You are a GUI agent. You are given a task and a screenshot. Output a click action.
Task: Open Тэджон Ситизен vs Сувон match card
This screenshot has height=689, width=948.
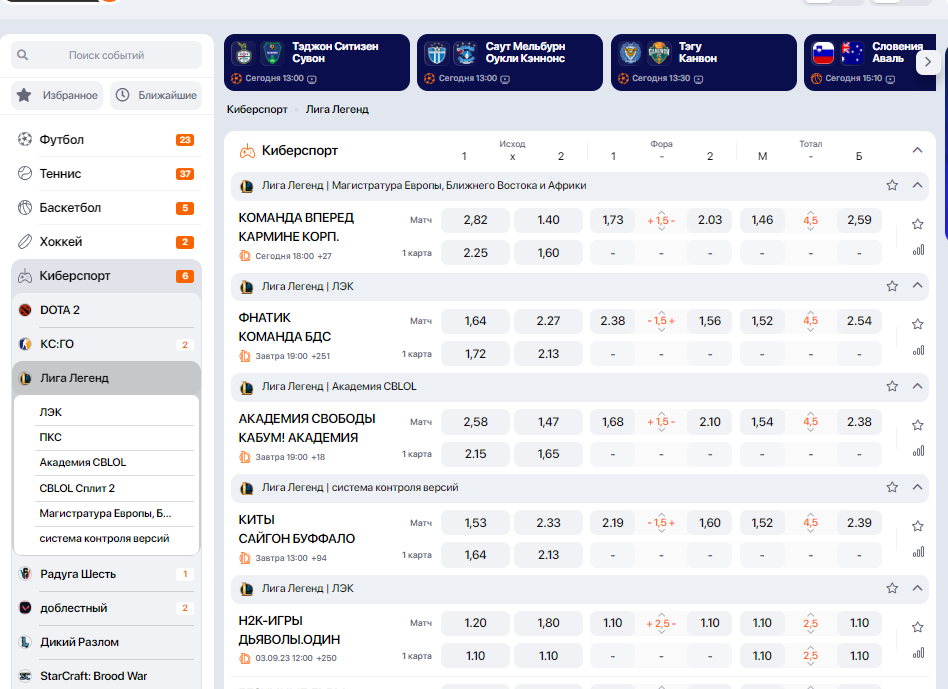(x=317, y=62)
